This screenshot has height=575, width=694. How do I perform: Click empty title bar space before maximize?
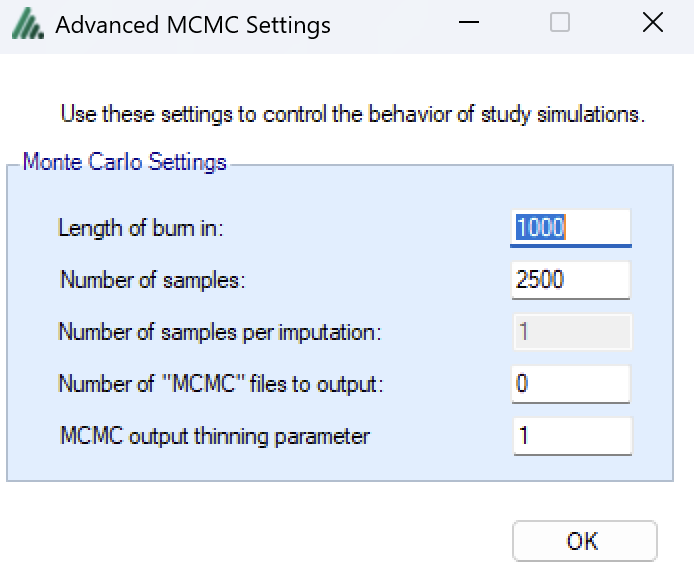440,24
